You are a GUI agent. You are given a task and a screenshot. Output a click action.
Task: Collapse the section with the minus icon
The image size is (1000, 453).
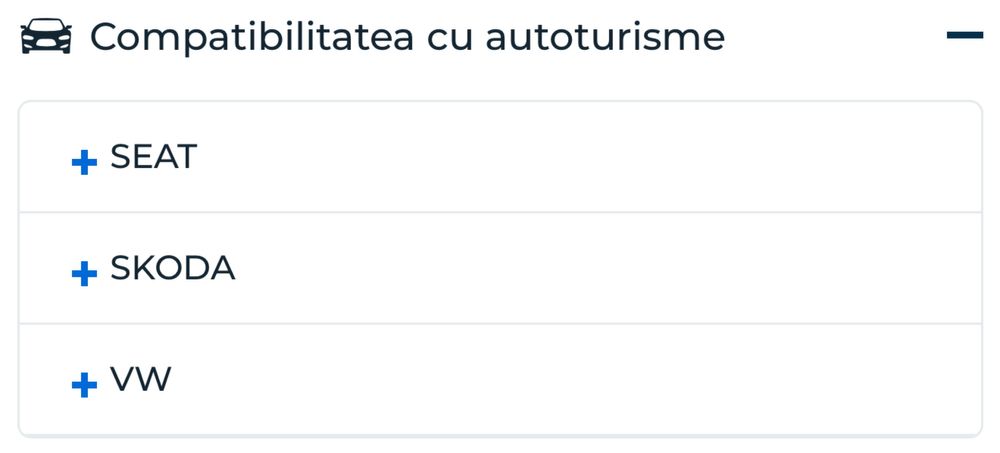[964, 36]
